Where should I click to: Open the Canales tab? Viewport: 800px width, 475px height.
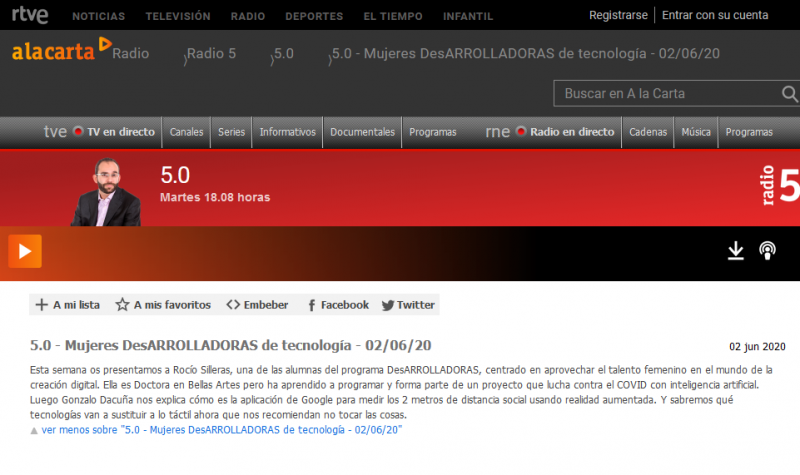click(186, 132)
